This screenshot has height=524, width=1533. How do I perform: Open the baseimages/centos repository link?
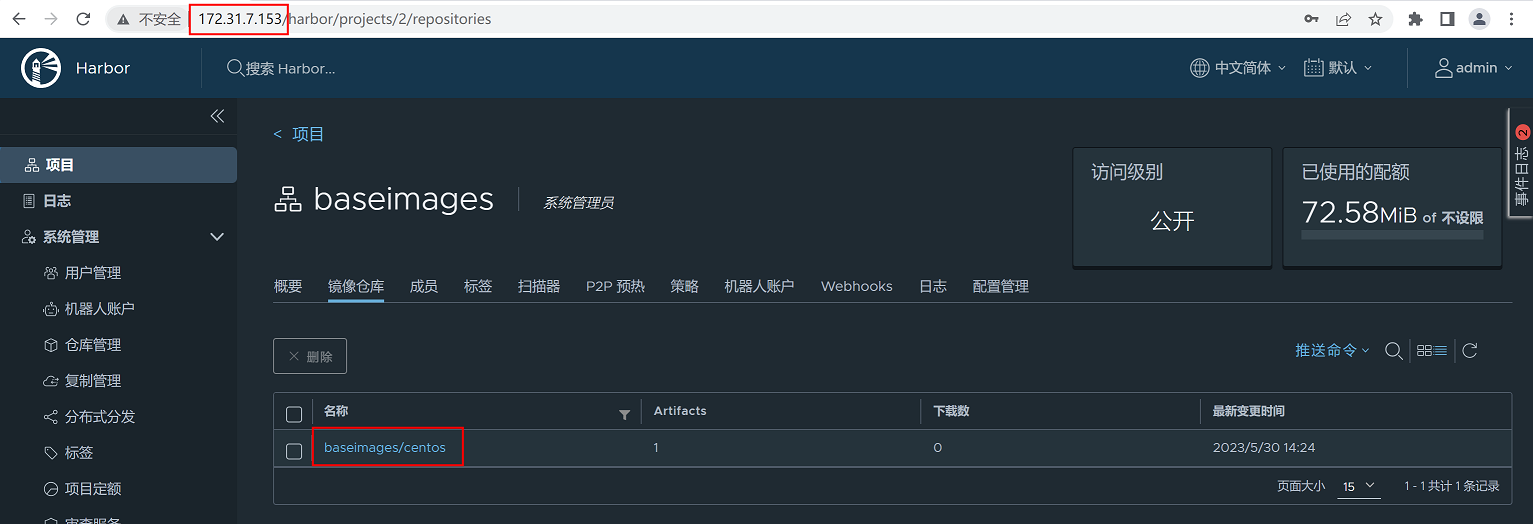[385, 447]
